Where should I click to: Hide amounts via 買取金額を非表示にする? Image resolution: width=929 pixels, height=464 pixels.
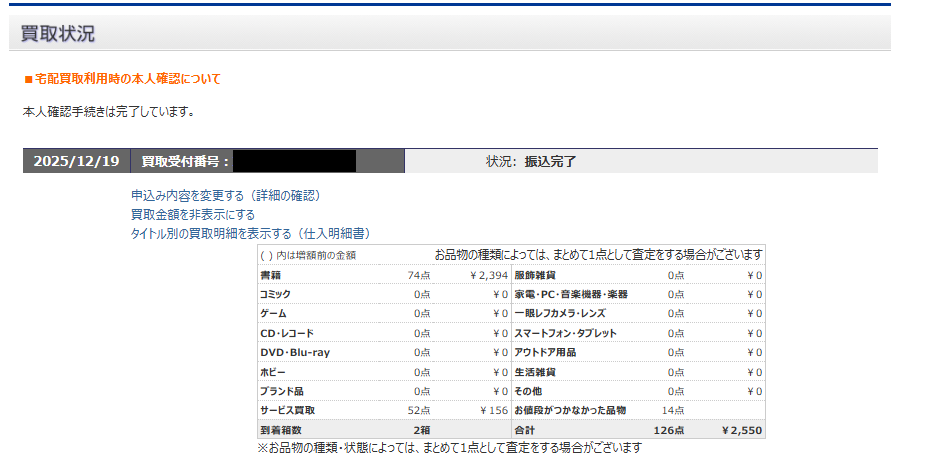click(x=193, y=215)
